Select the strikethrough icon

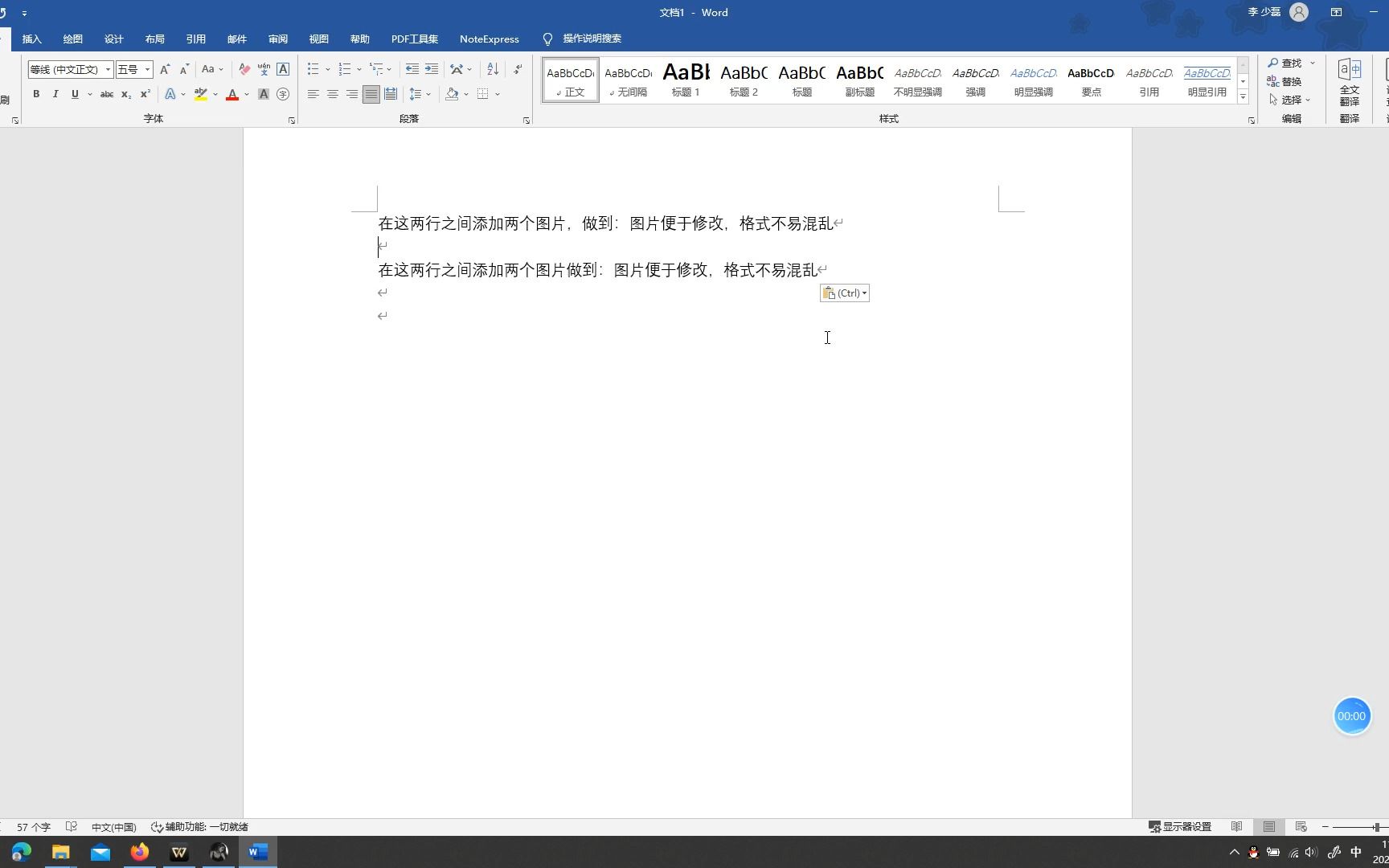tap(106, 94)
